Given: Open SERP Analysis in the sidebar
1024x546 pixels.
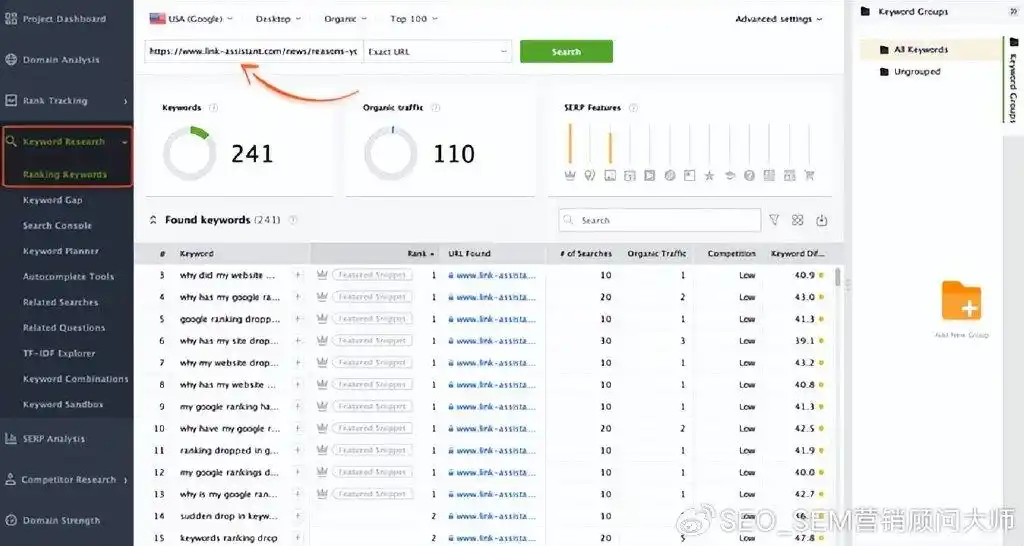Looking at the screenshot, I should (54, 439).
